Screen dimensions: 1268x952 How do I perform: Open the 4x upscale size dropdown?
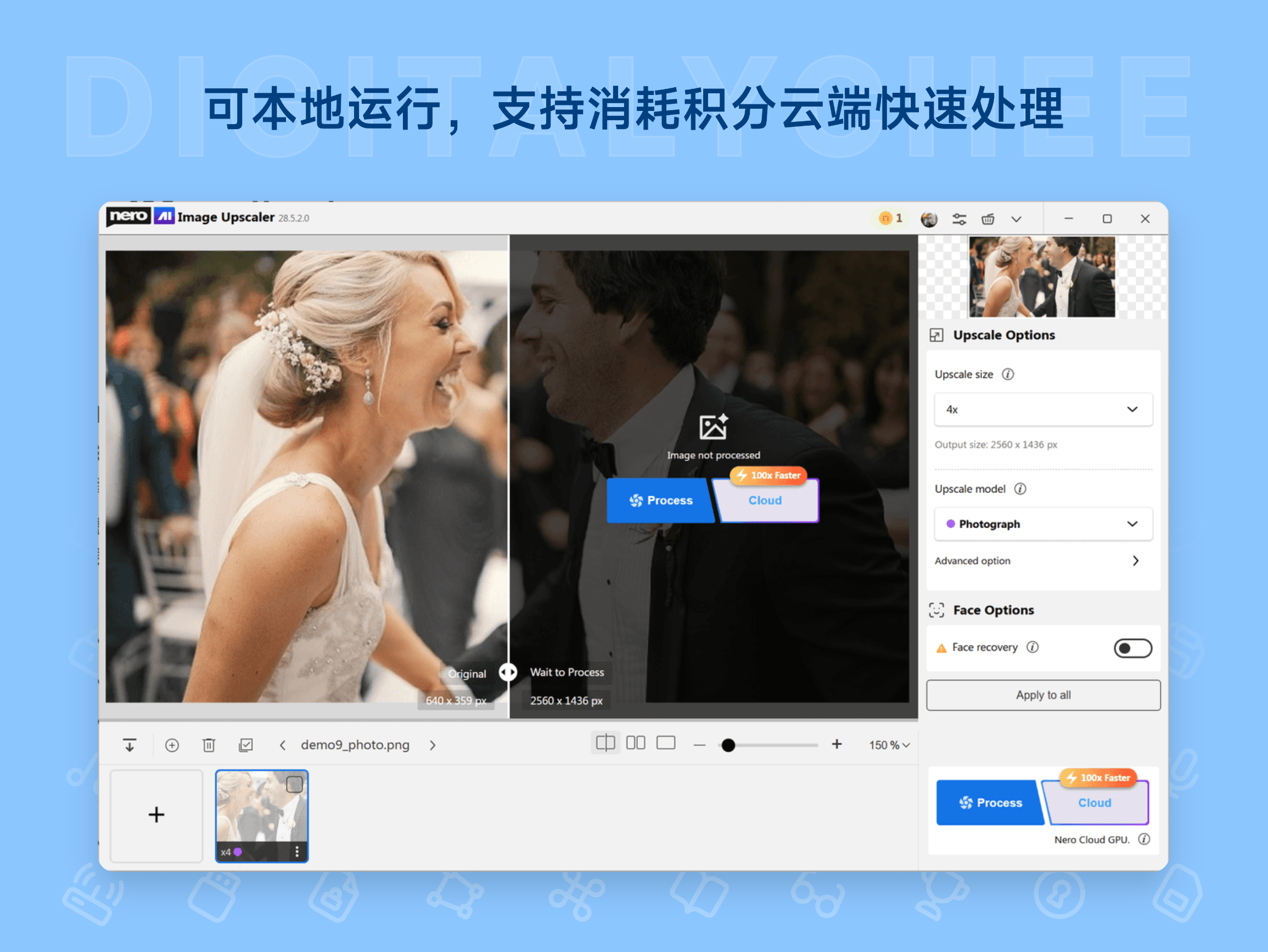[1043, 410]
